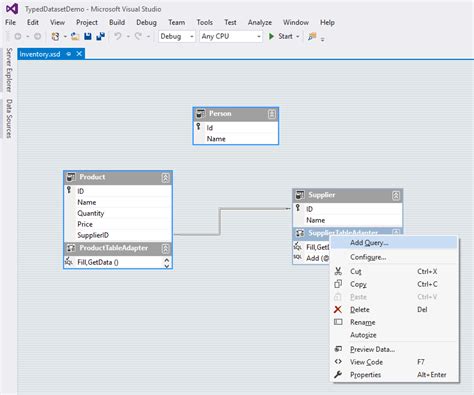Click the Undo arrow icon
The width and height of the screenshot is (474, 395).
118,36
